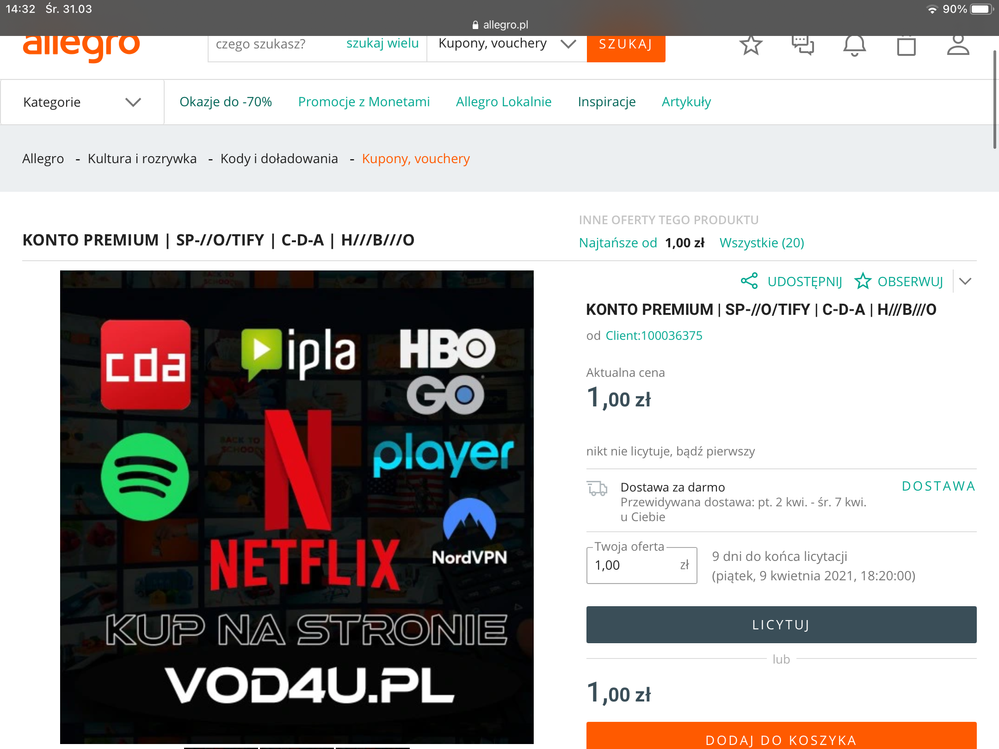
Task: Expand the Kategorie dropdown
Action: 82,102
